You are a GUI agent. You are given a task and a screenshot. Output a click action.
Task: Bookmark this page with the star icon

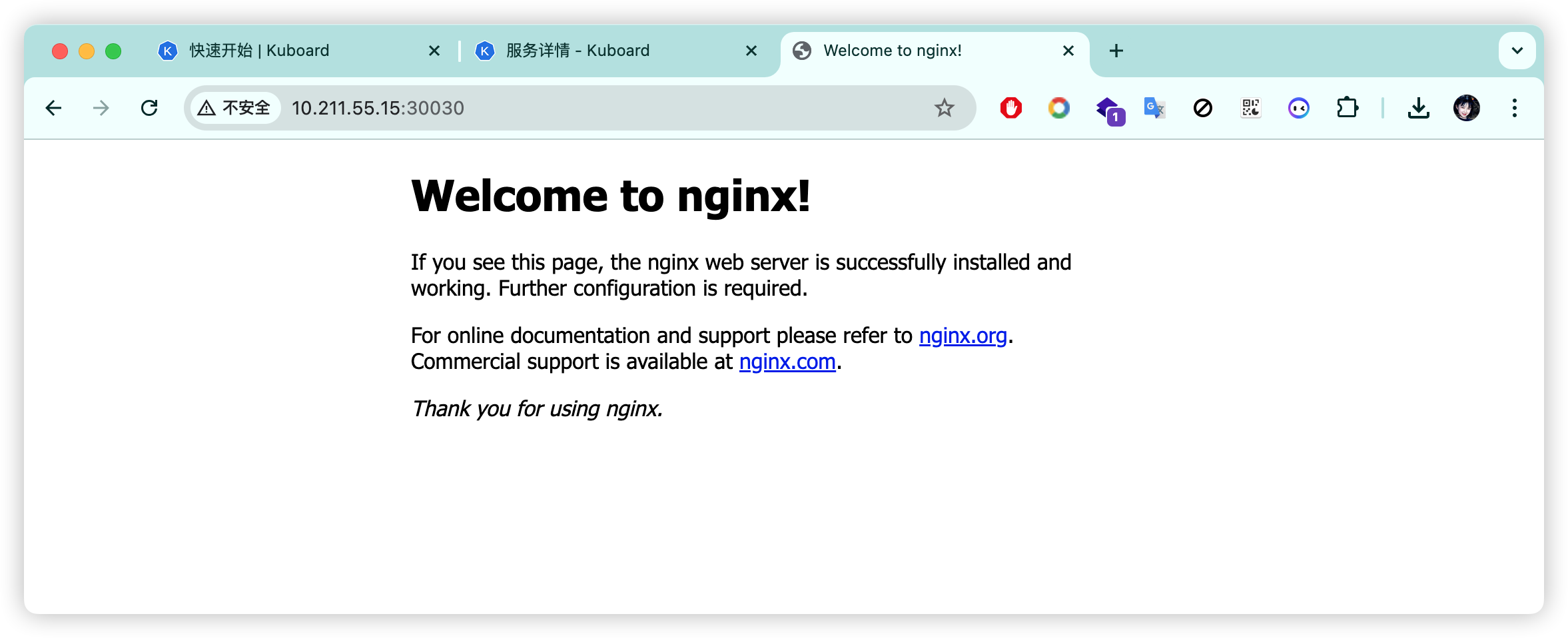[x=944, y=108]
